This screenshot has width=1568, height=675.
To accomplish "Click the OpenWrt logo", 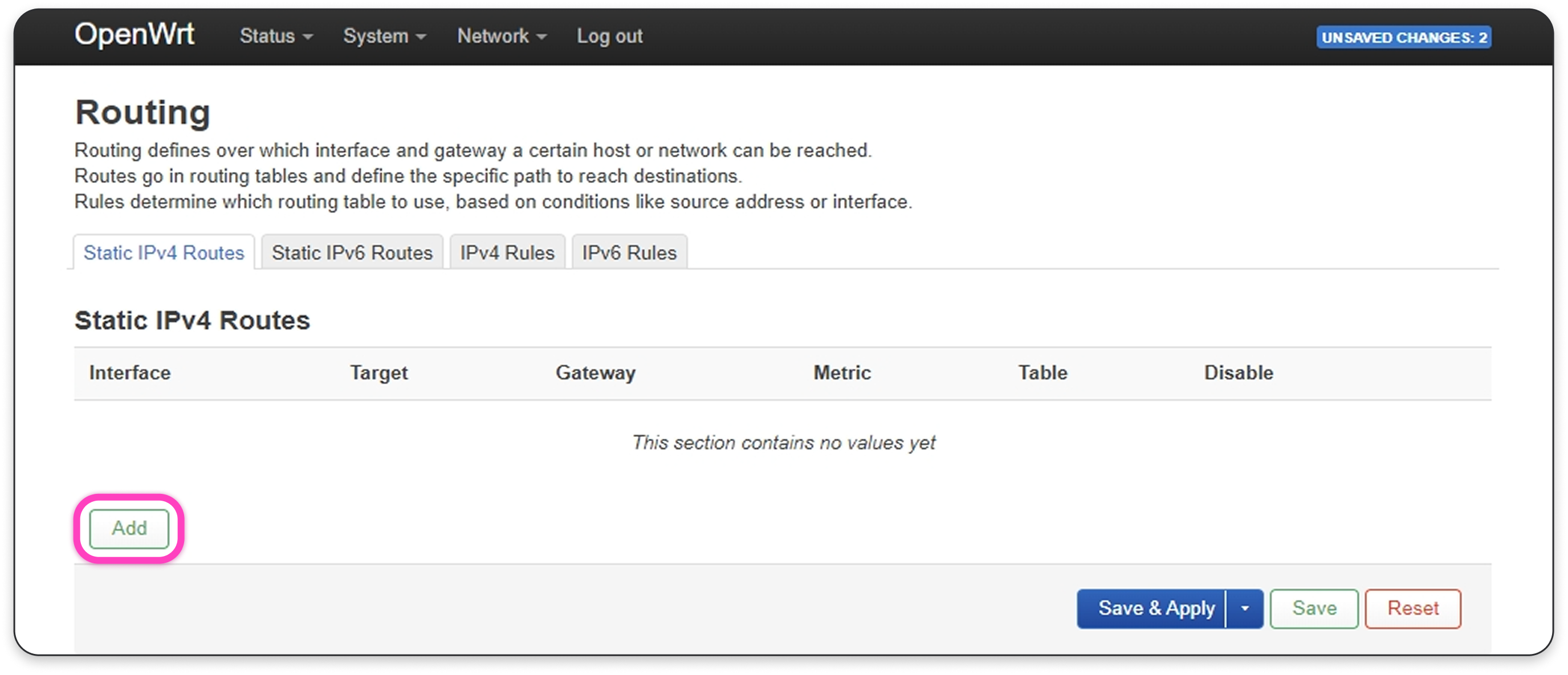I will tap(135, 34).
